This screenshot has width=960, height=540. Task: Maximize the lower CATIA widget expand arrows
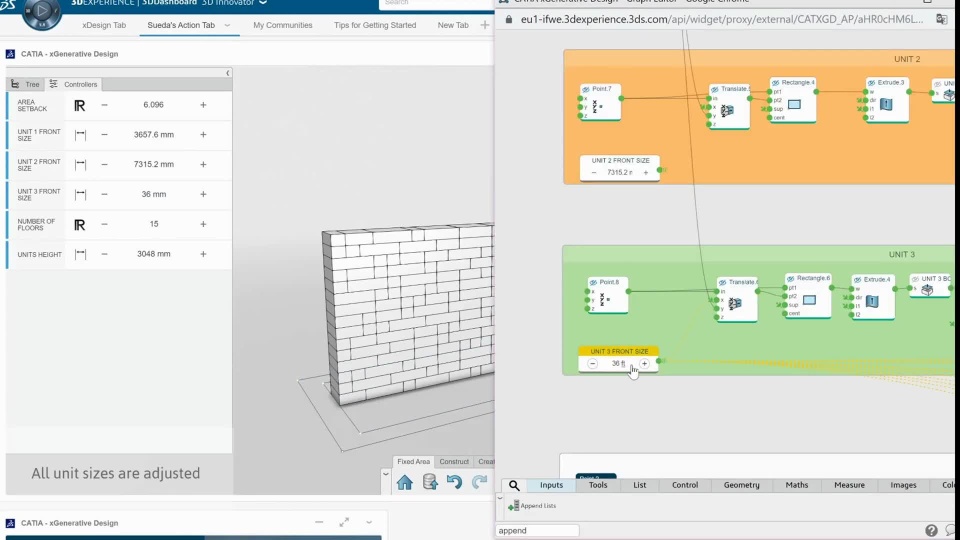(x=344, y=522)
